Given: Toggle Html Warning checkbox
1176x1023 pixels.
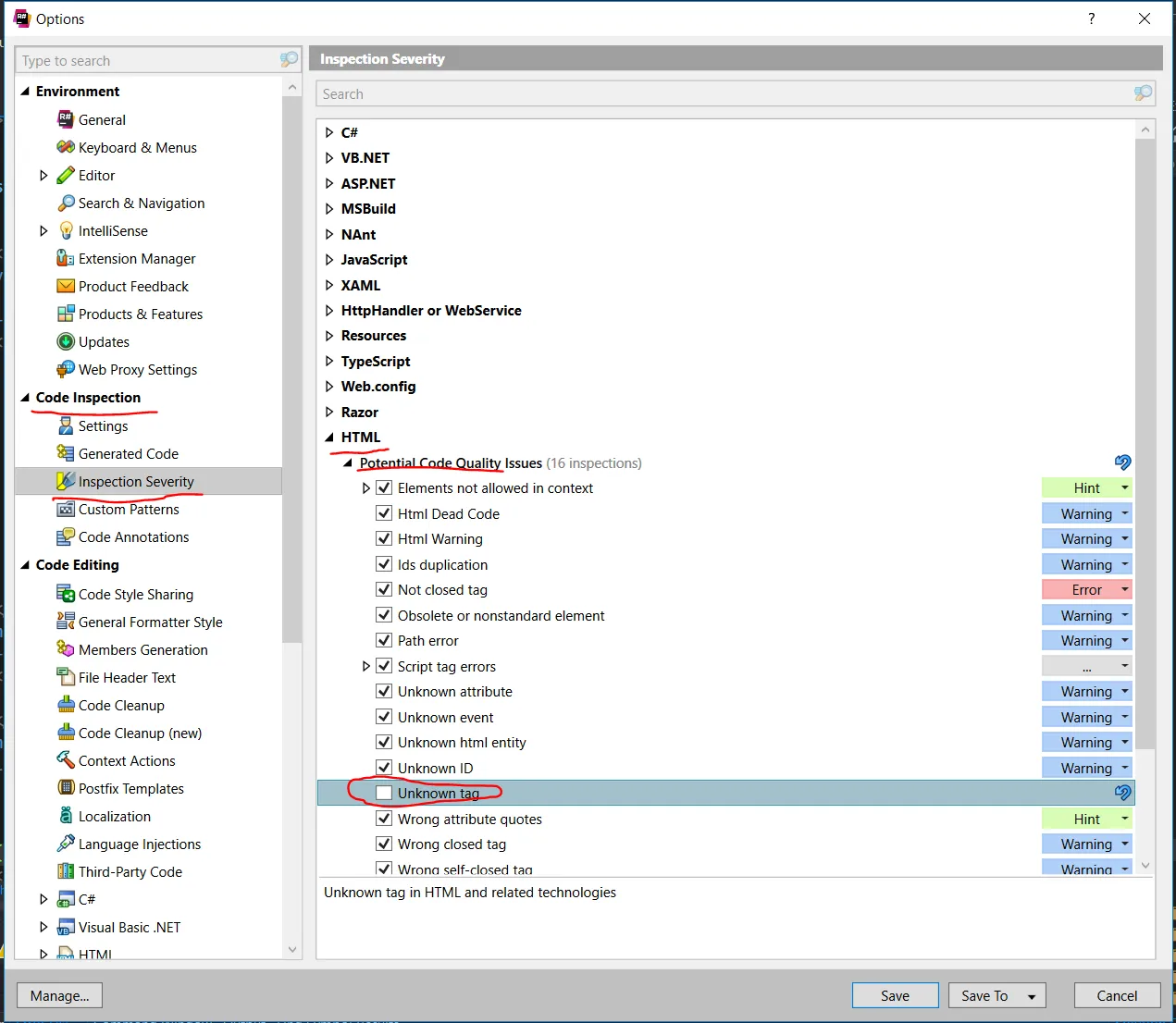Looking at the screenshot, I should click(384, 538).
